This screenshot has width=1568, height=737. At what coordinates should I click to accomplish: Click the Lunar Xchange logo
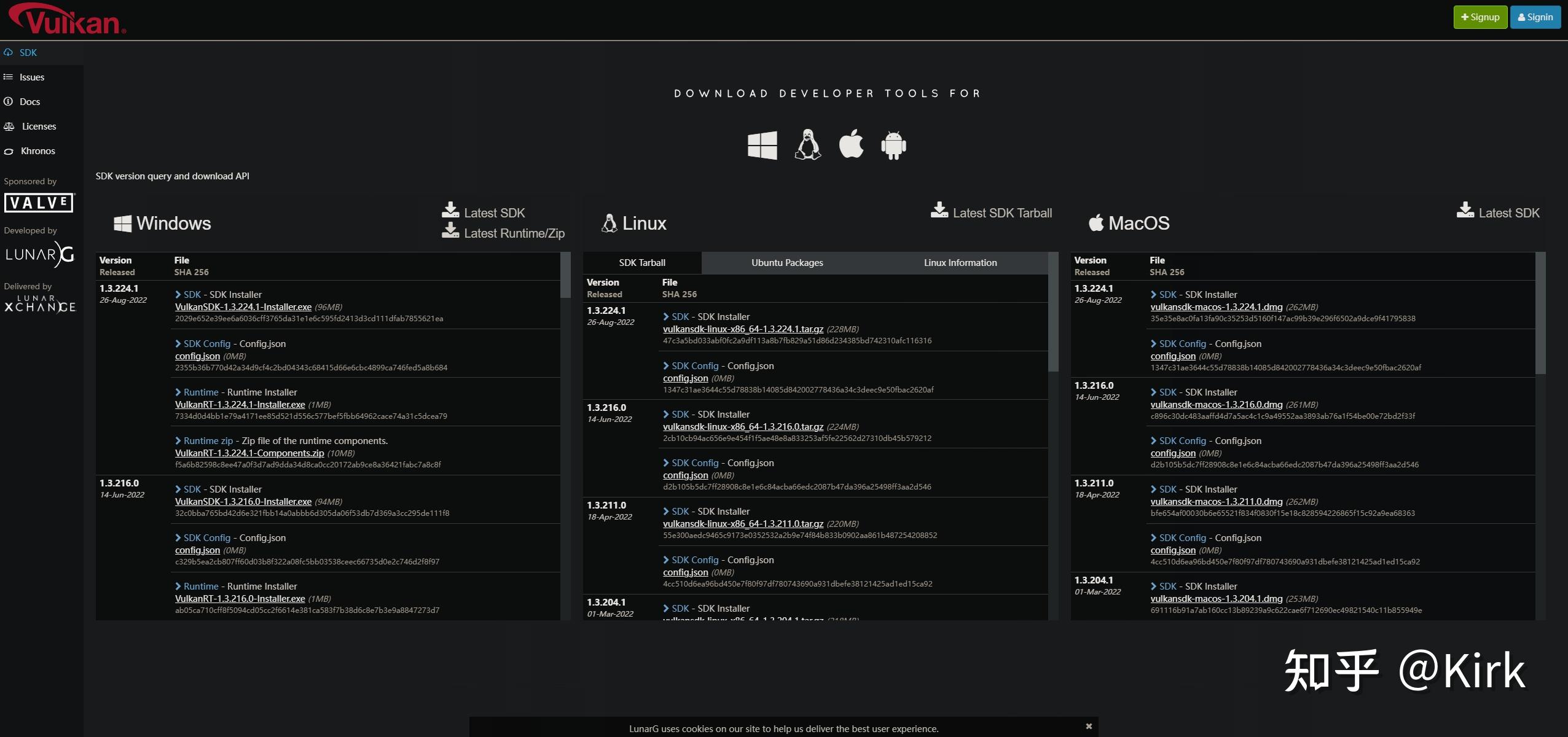(x=40, y=304)
